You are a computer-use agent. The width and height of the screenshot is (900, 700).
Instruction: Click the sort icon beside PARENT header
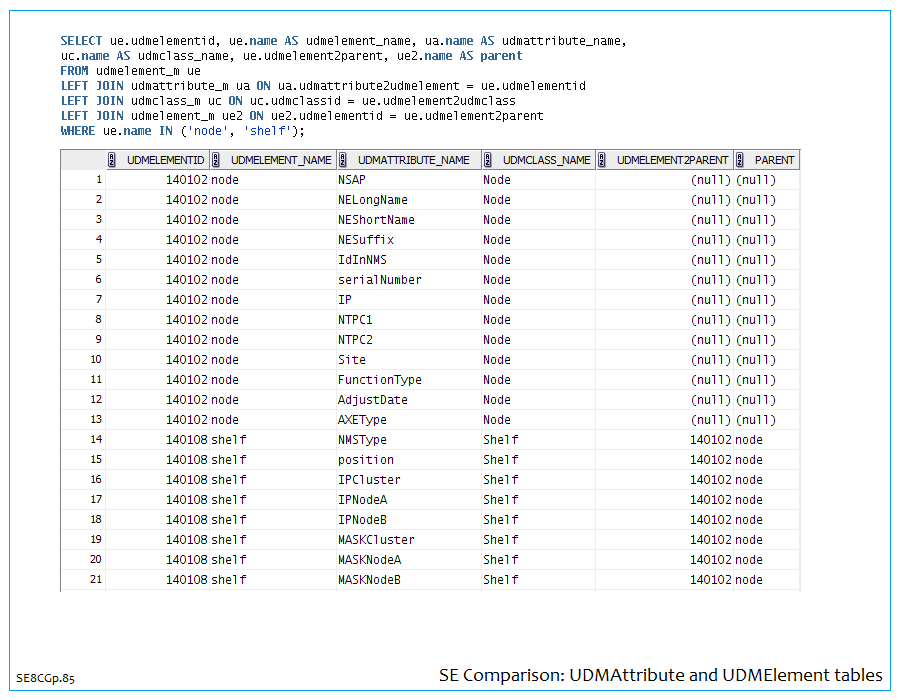pyautogui.click(x=741, y=160)
